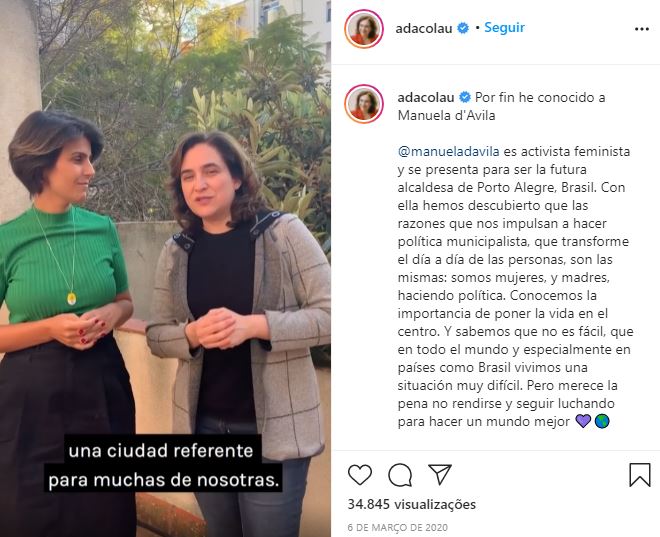Viewport: 660px width, 537px height.
Task: Click the purple heart emoji in caption
Action: 583,421
